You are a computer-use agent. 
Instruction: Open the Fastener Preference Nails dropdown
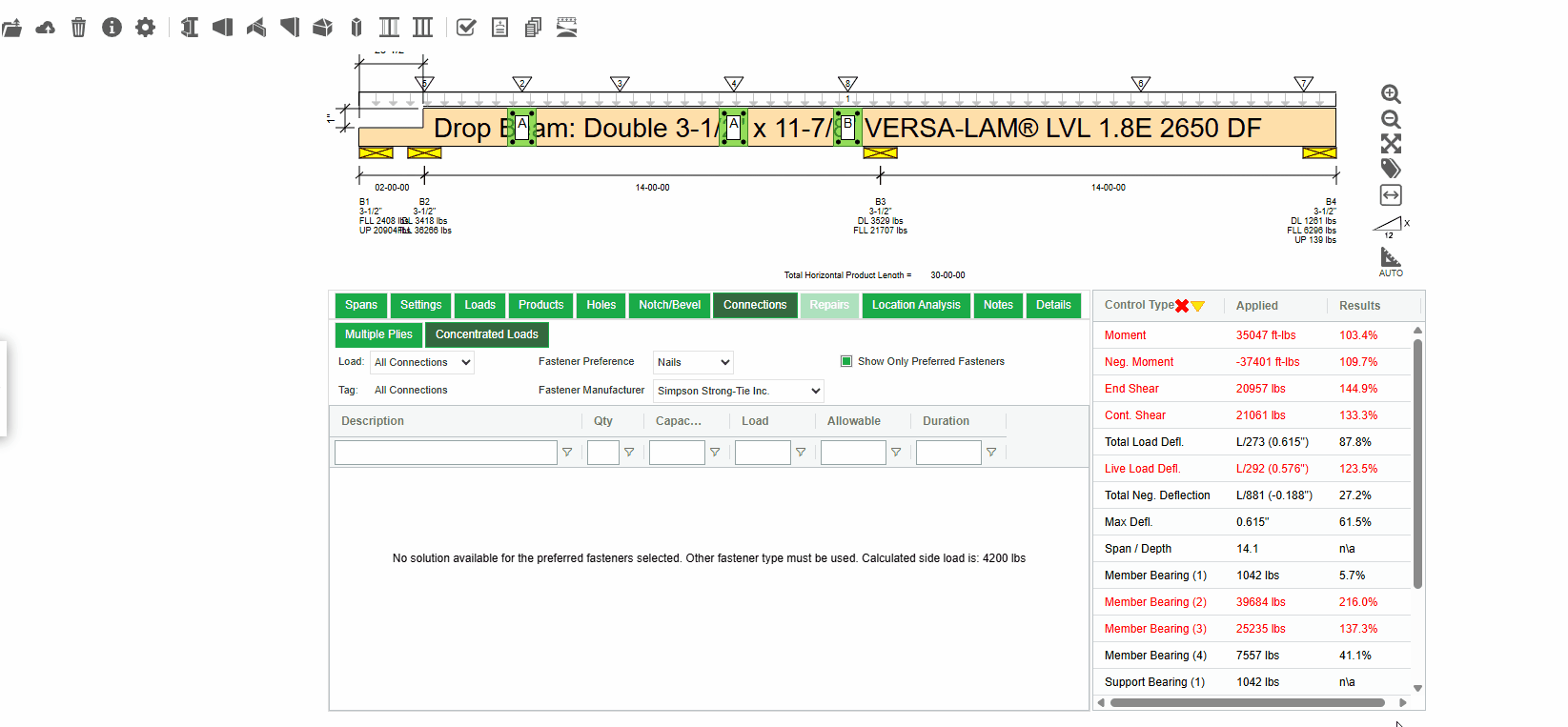[x=693, y=362]
